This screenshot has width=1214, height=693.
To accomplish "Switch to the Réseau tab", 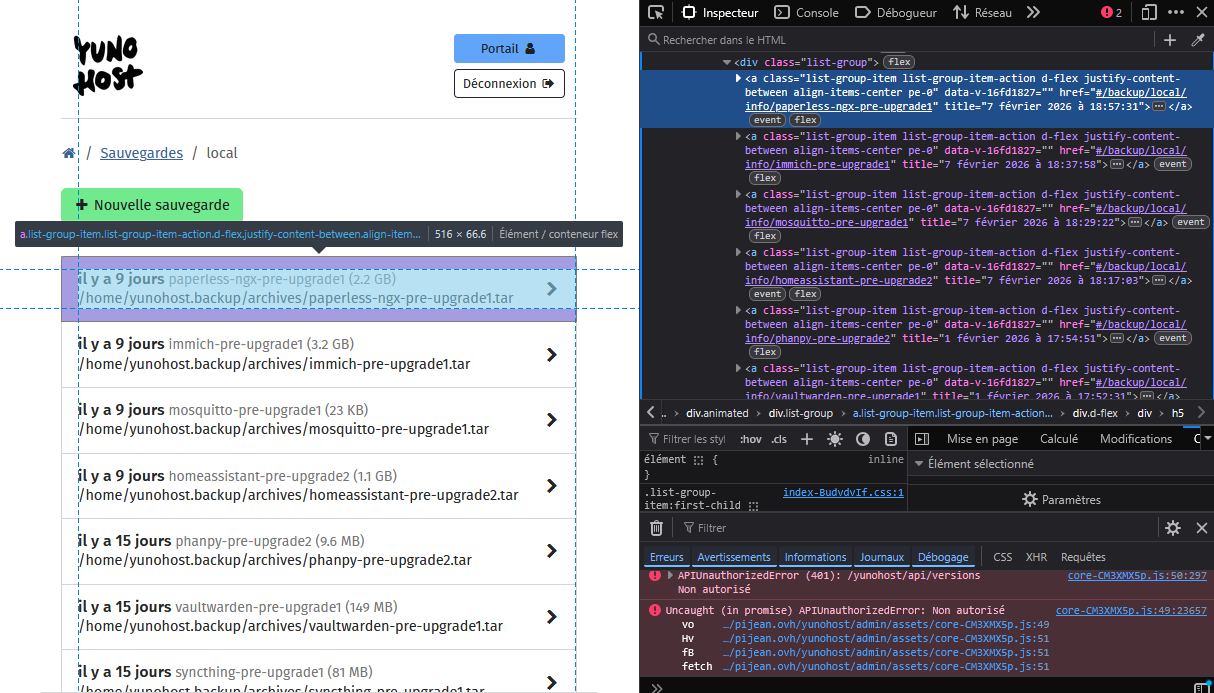I will tap(982, 13).
